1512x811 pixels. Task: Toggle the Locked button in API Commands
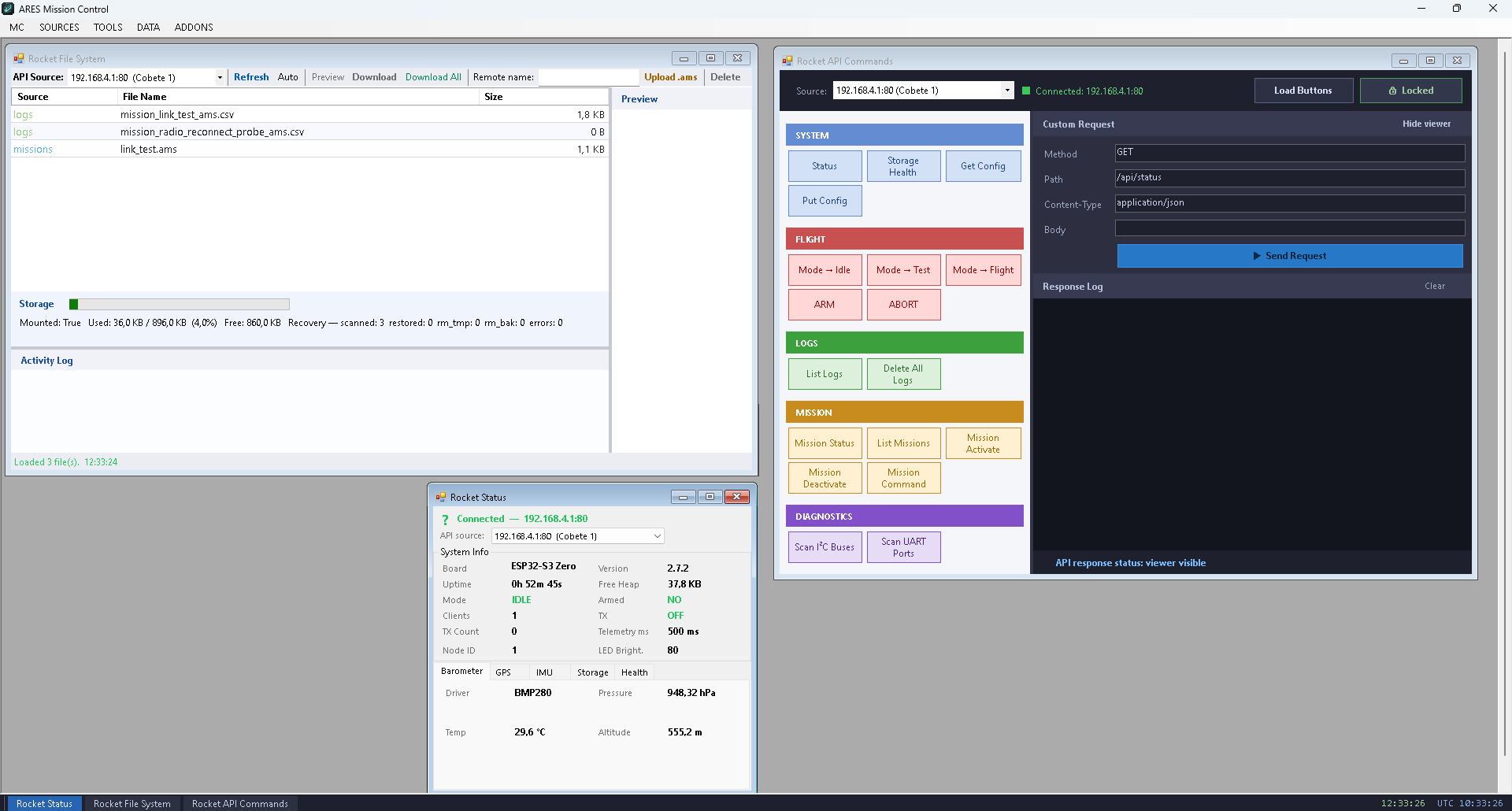1410,91
